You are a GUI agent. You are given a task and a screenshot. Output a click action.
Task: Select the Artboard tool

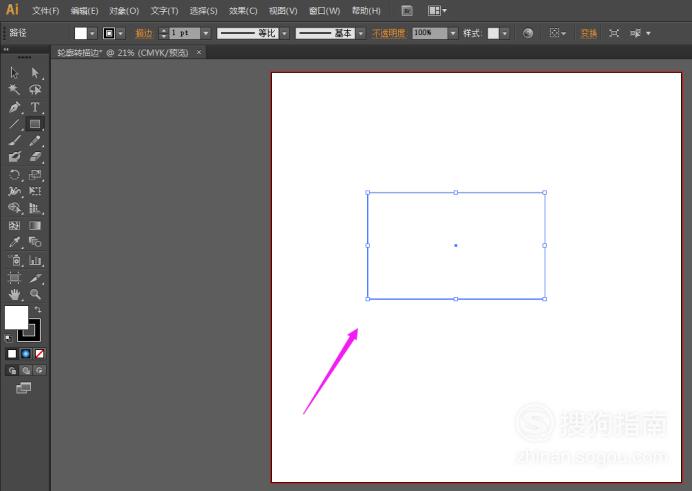(x=15, y=278)
